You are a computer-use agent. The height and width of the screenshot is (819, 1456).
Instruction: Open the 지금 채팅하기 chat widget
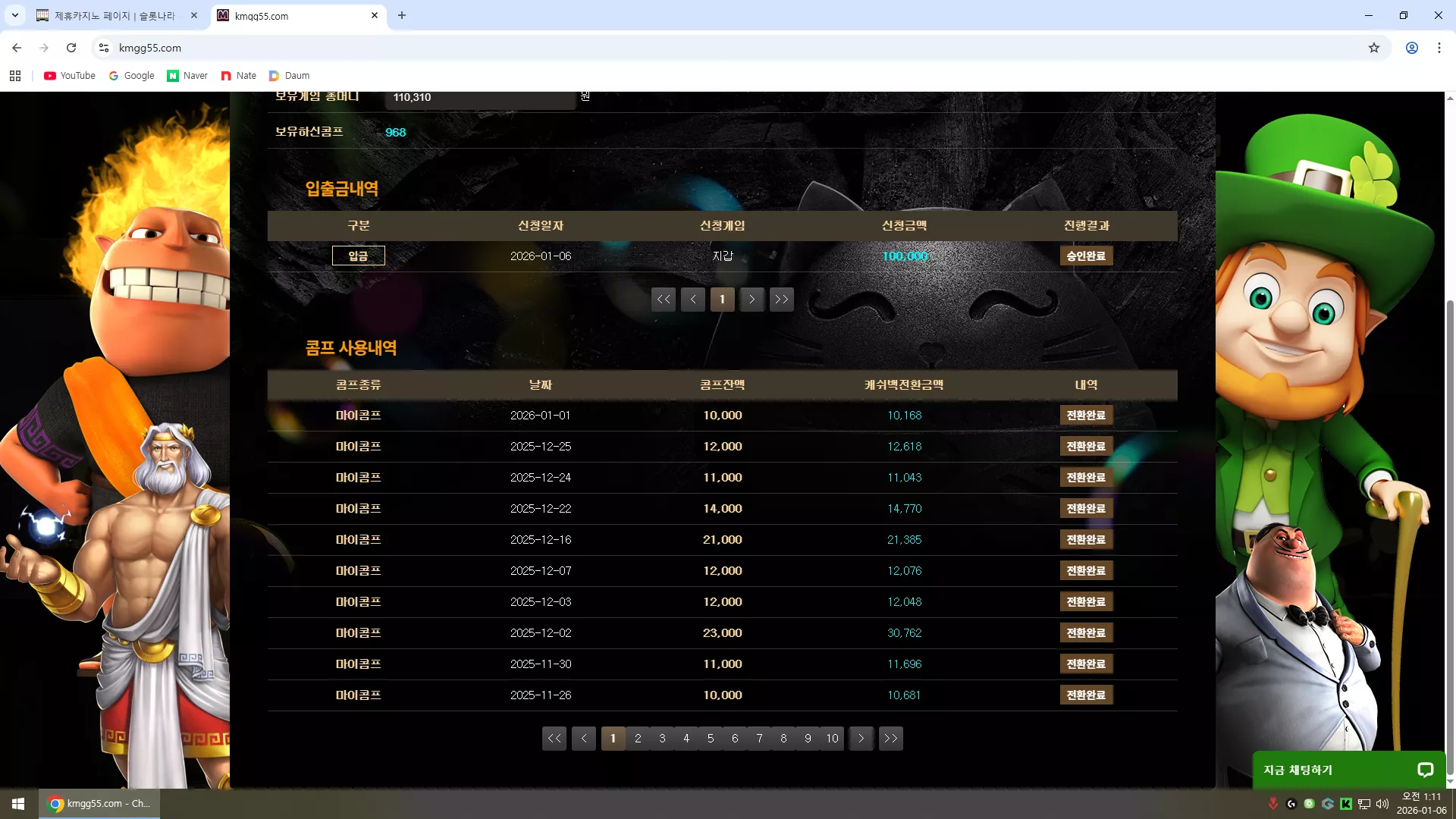point(1348,770)
